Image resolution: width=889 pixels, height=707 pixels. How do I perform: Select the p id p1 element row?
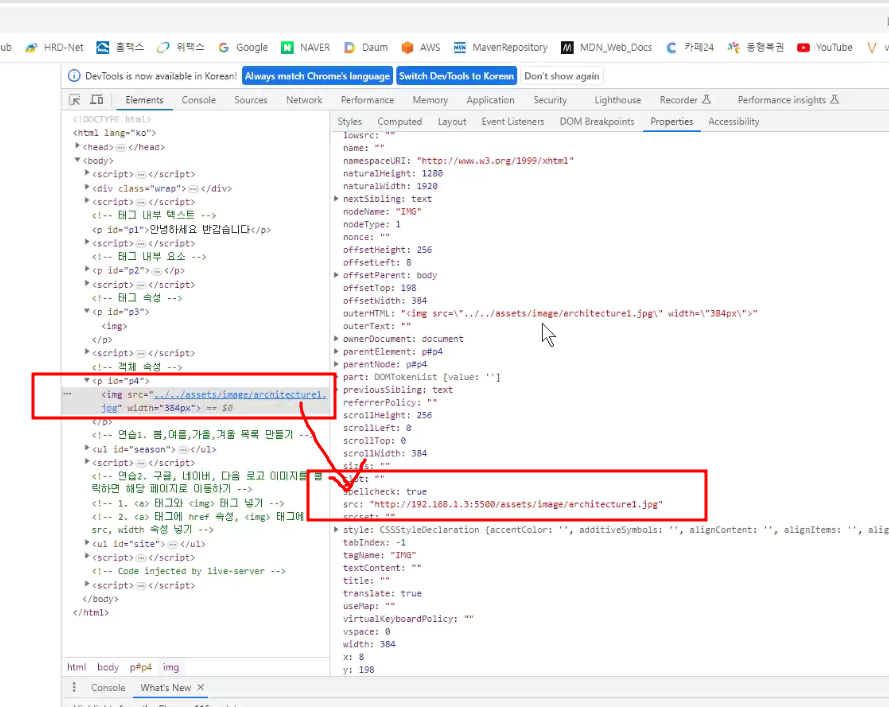pos(181,230)
